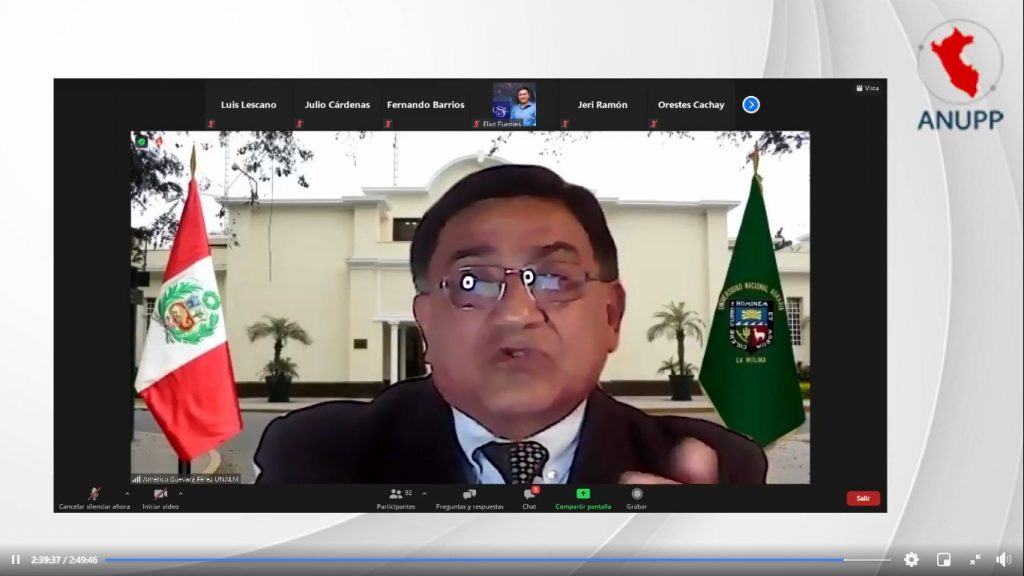
Task: Expand the arrow beside Participantes
Action: (424, 494)
